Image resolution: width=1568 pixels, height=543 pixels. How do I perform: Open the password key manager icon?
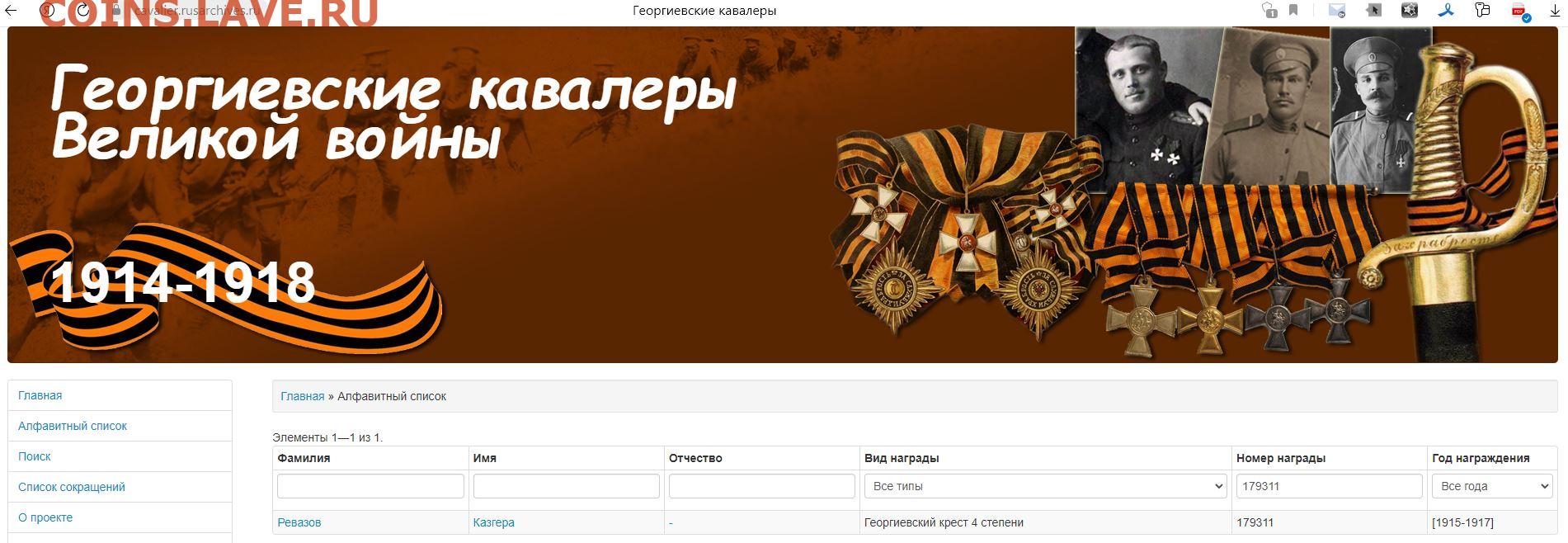point(1483,10)
